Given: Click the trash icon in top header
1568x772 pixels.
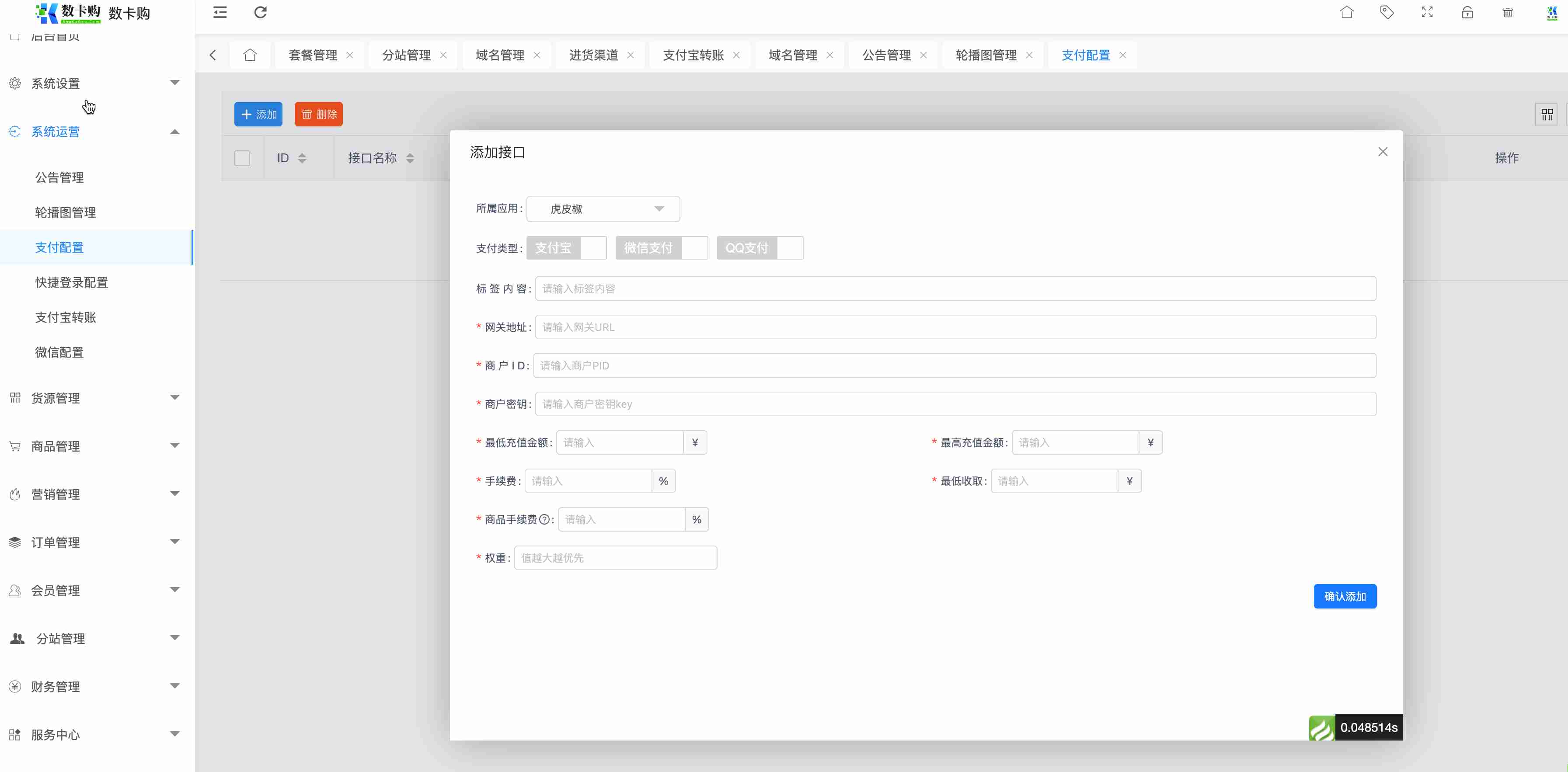Looking at the screenshot, I should pos(1508,12).
